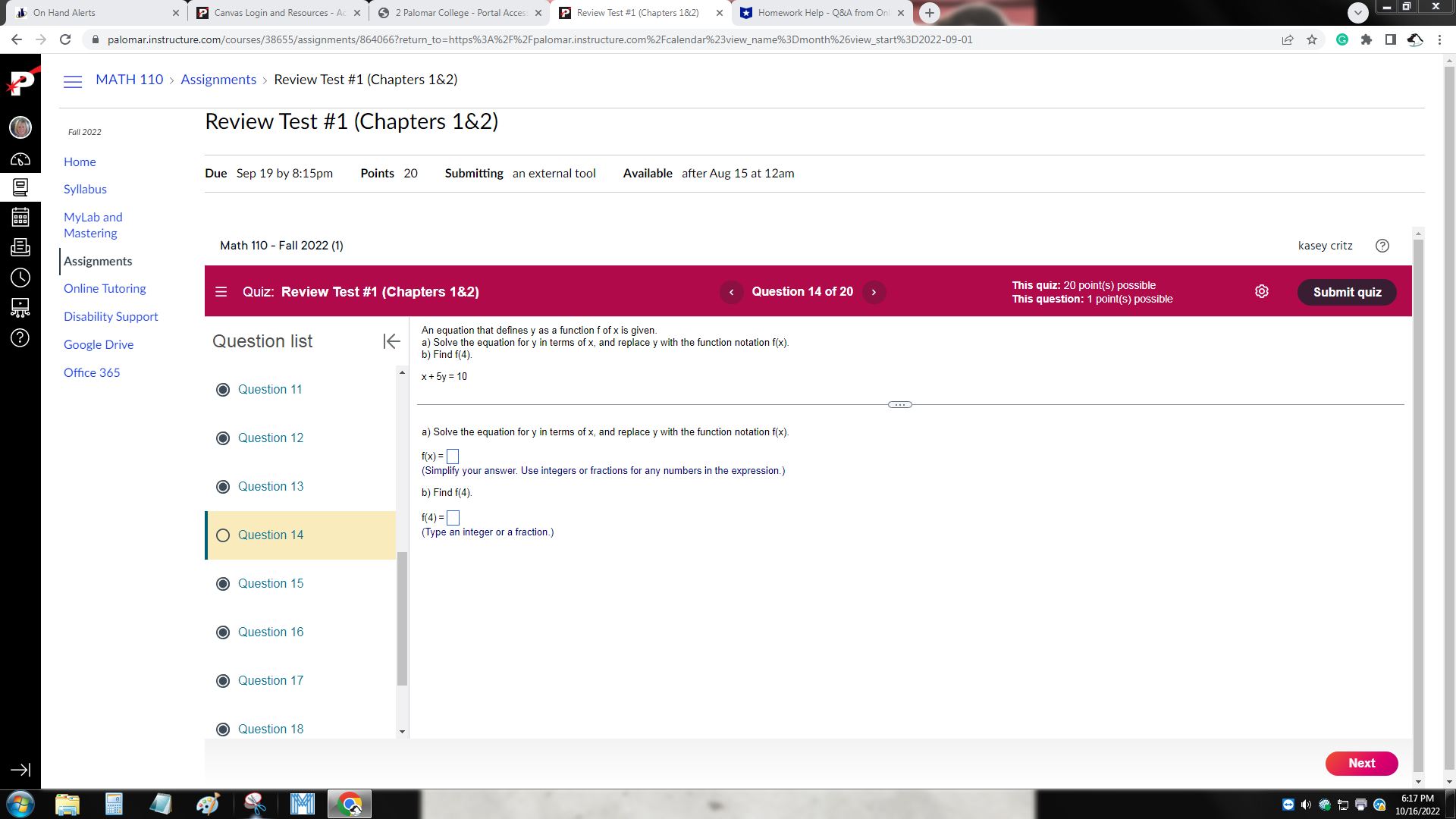Open the Account profile photo in sidebar
The width and height of the screenshot is (1456, 819).
(20, 127)
